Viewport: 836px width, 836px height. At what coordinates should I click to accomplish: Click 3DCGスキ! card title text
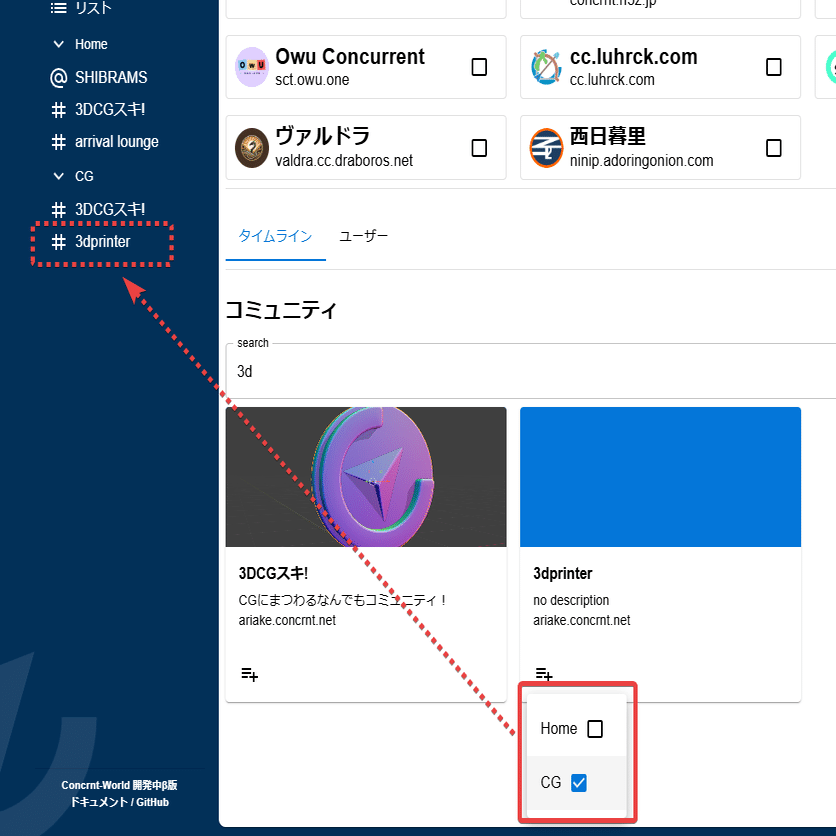pyautogui.click(x=273, y=573)
